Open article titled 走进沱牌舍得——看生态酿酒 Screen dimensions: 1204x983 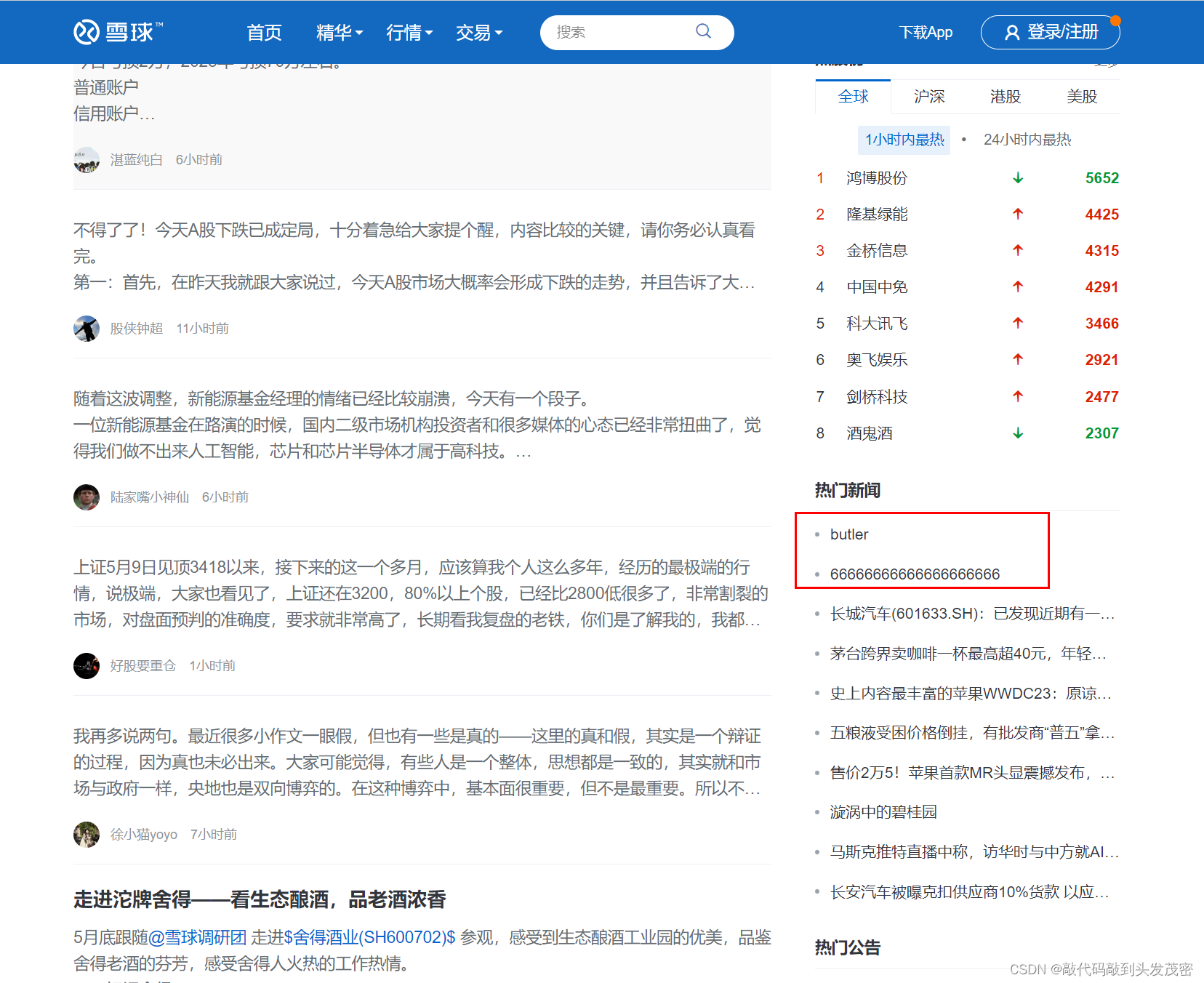260,900
